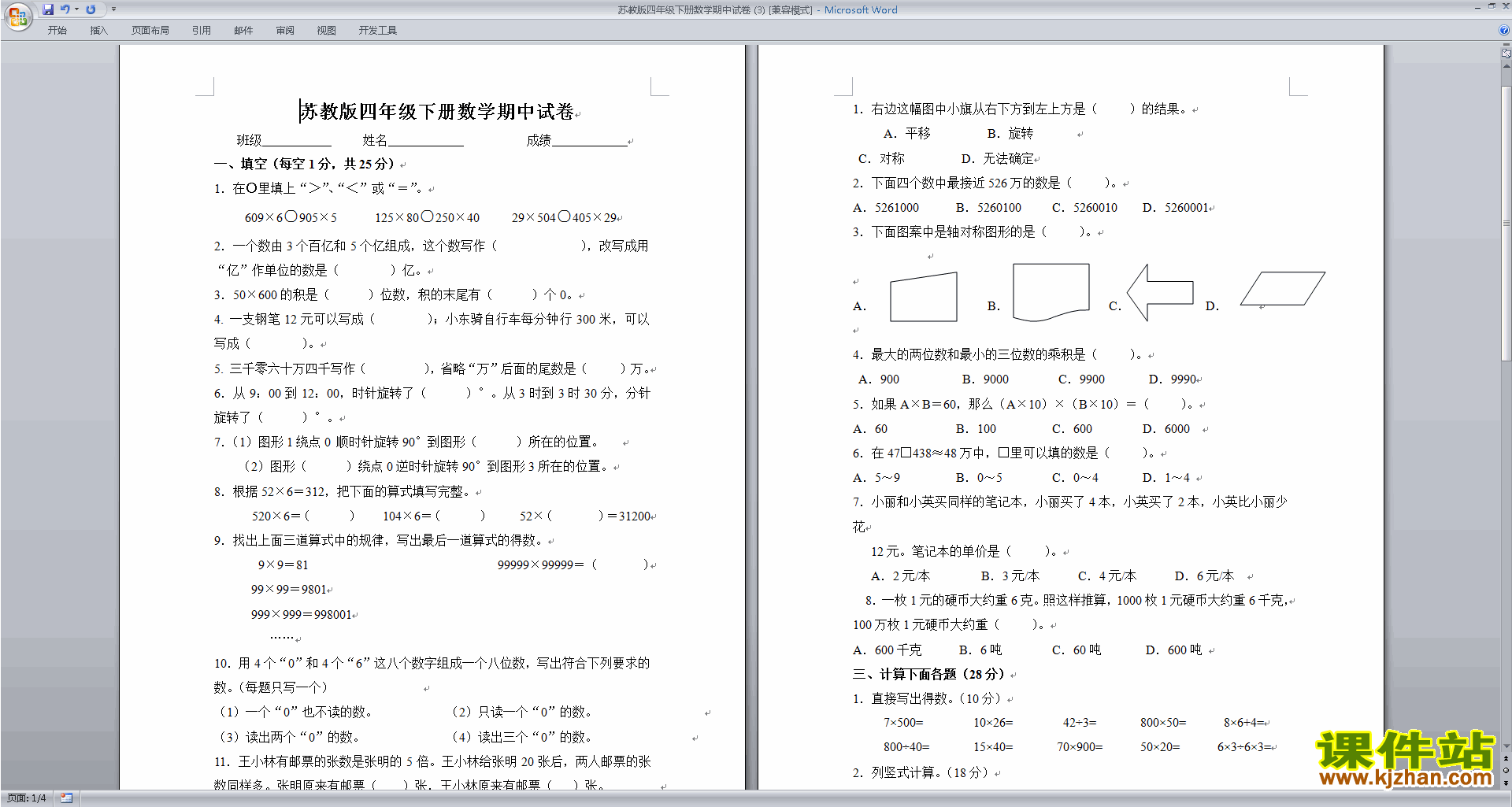Click option D. 无法确定
The image size is (1512, 807).
(x=998, y=158)
